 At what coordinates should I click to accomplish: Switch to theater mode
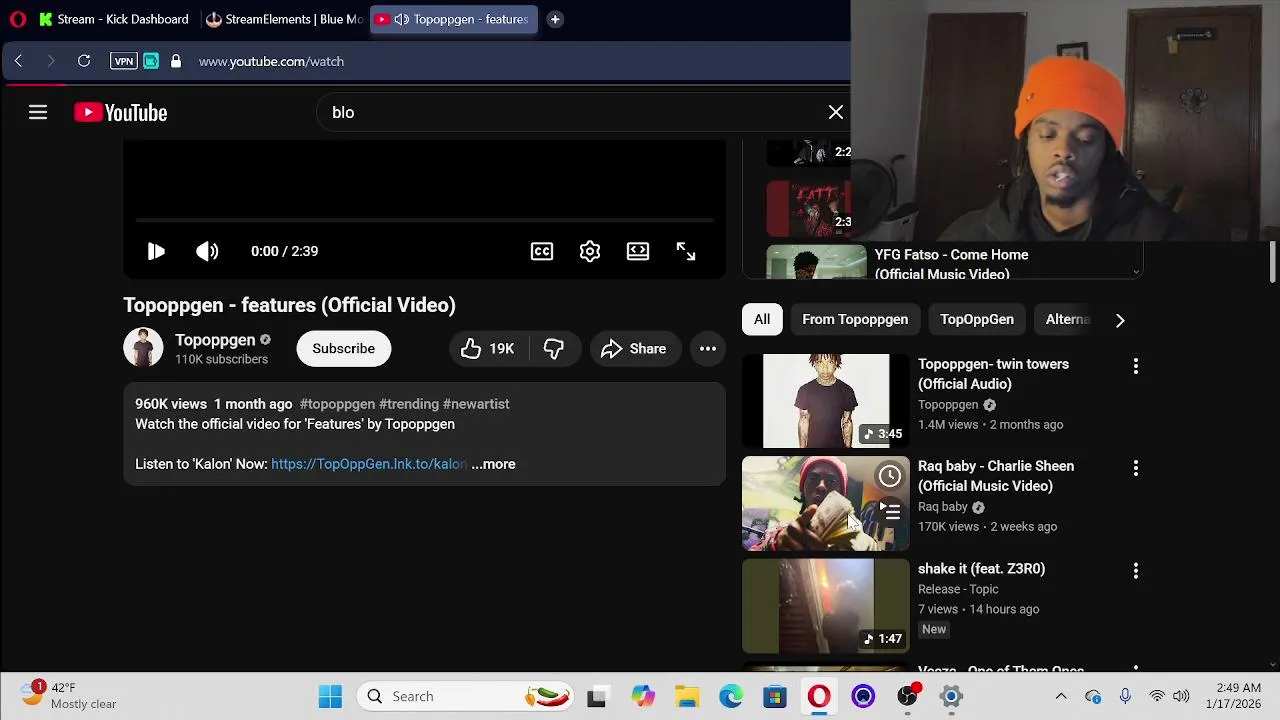638,251
